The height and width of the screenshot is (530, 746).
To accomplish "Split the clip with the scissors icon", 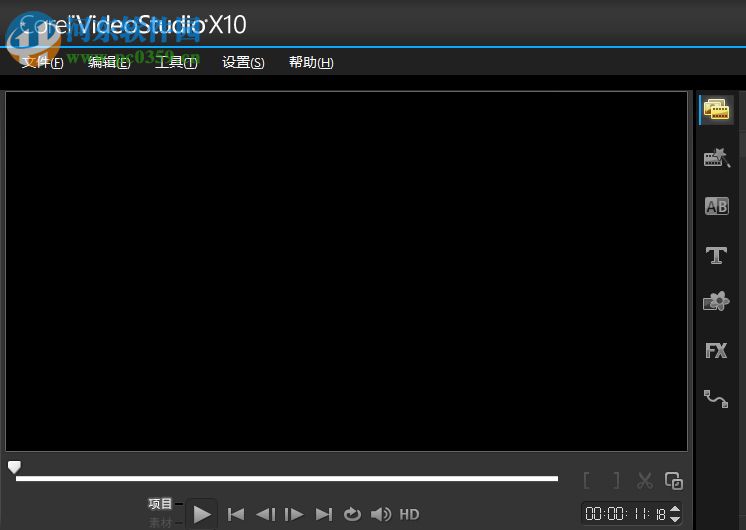I will pos(645,481).
